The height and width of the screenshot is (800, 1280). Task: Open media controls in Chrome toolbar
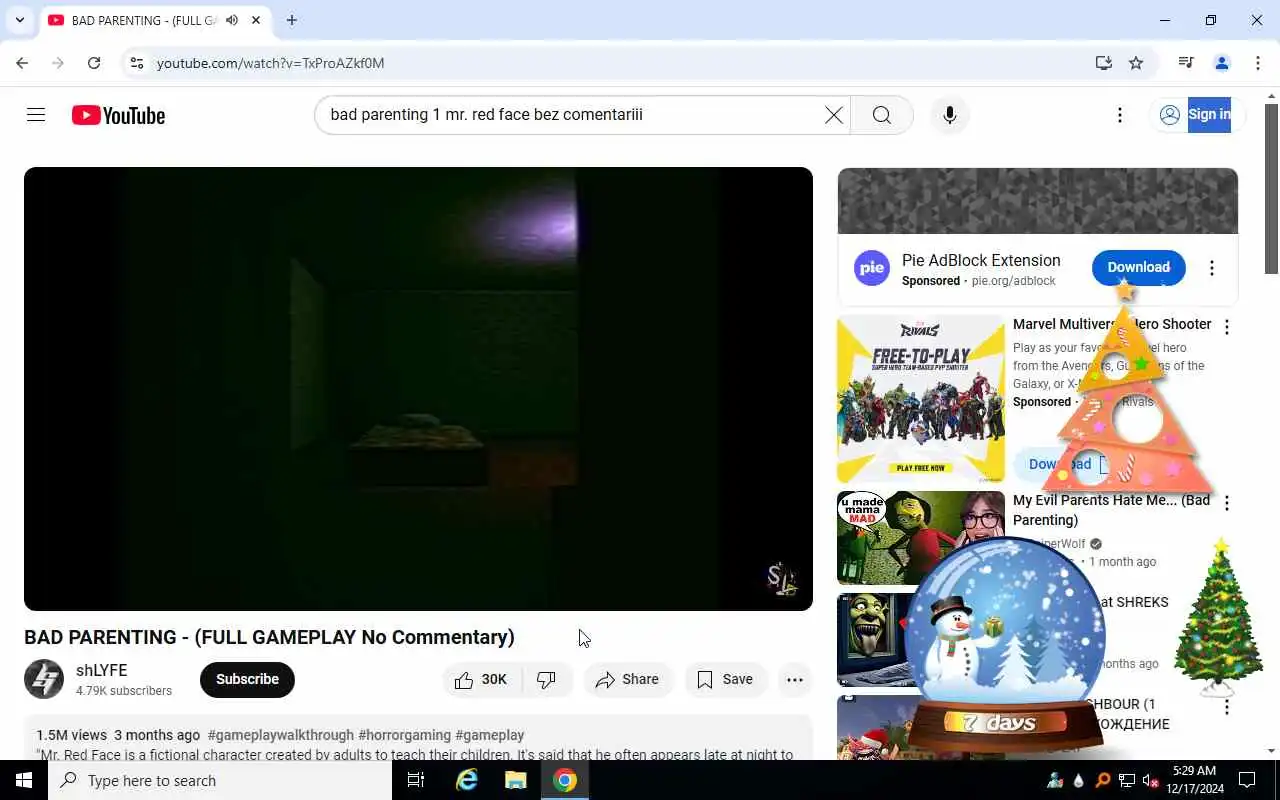coord(1186,63)
